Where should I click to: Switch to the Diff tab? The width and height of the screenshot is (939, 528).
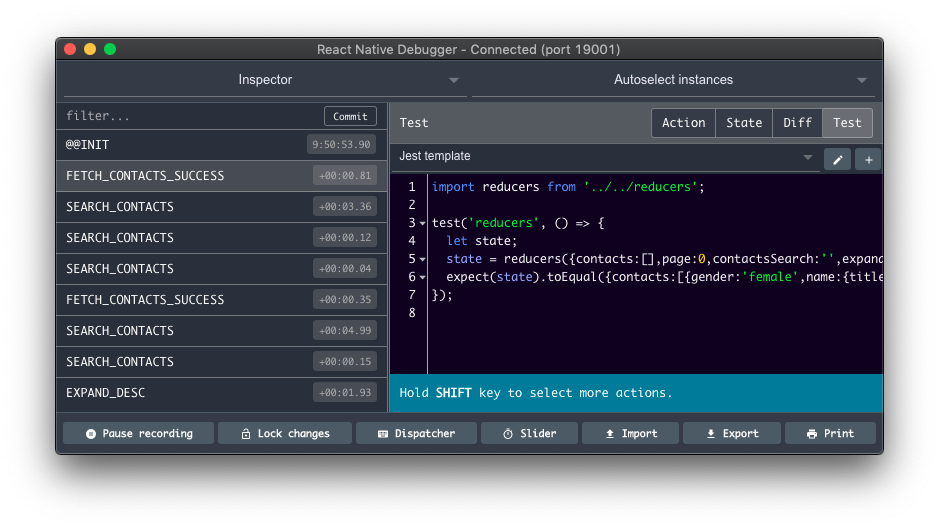point(797,123)
